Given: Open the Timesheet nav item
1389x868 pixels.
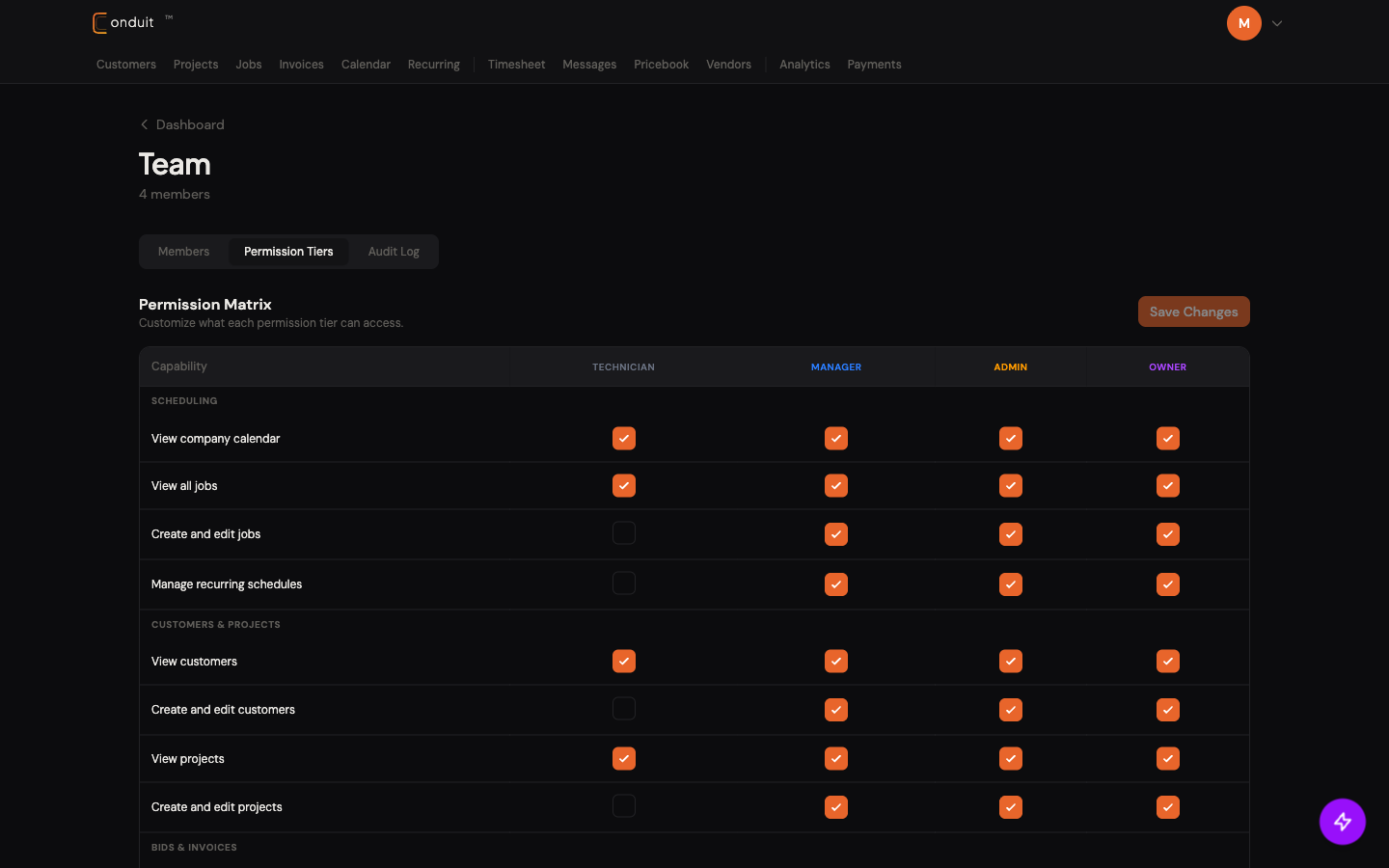Looking at the screenshot, I should coord(516,65).
